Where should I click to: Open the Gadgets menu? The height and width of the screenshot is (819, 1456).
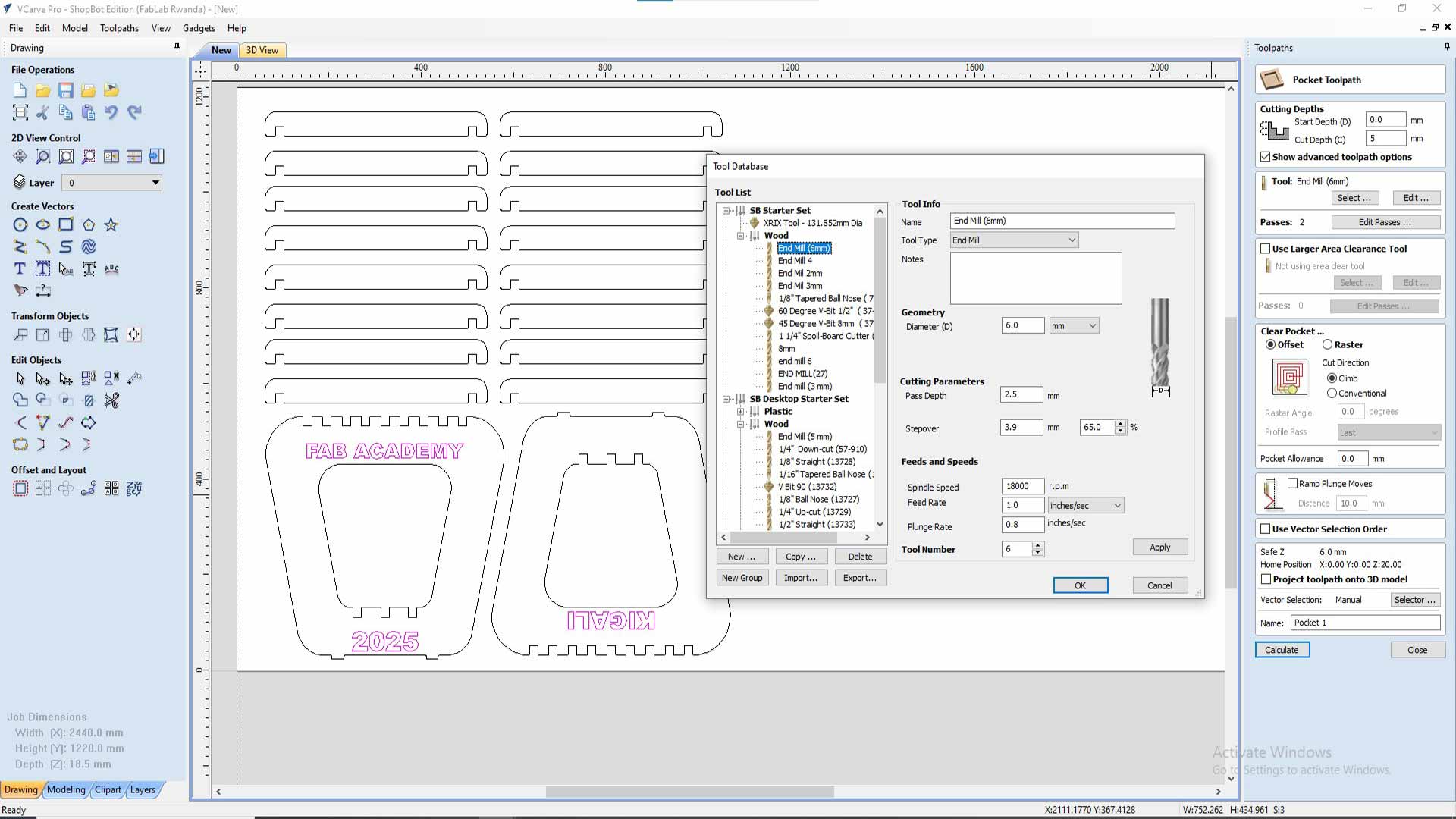click(199, 28)
